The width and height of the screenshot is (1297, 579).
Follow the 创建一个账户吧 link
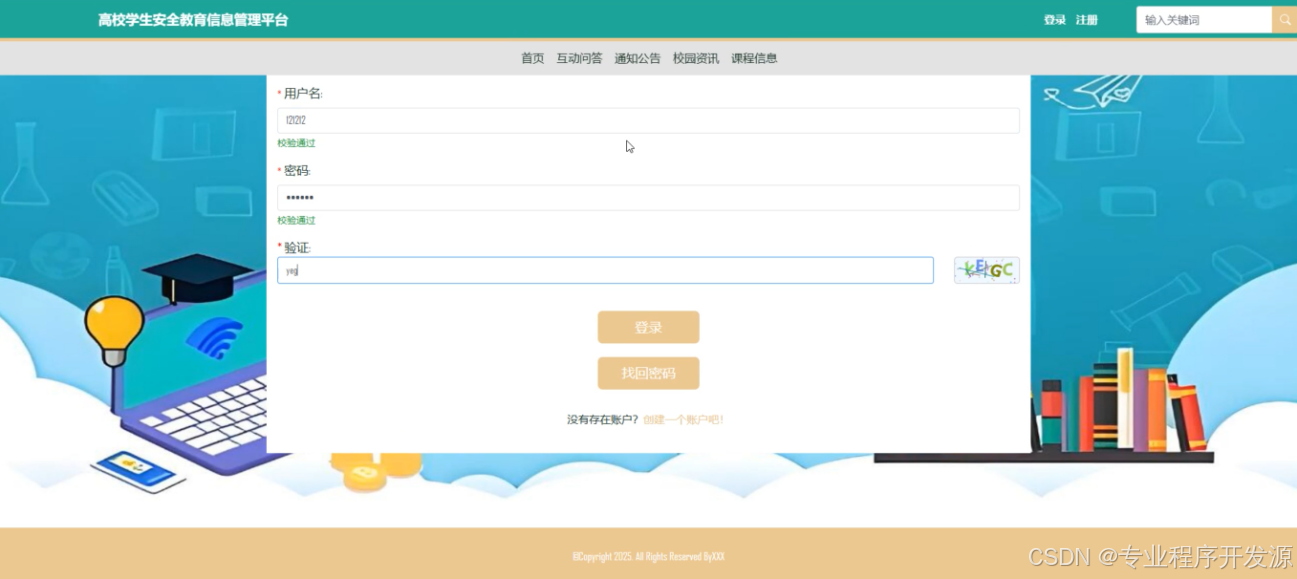tap(683, 420)
